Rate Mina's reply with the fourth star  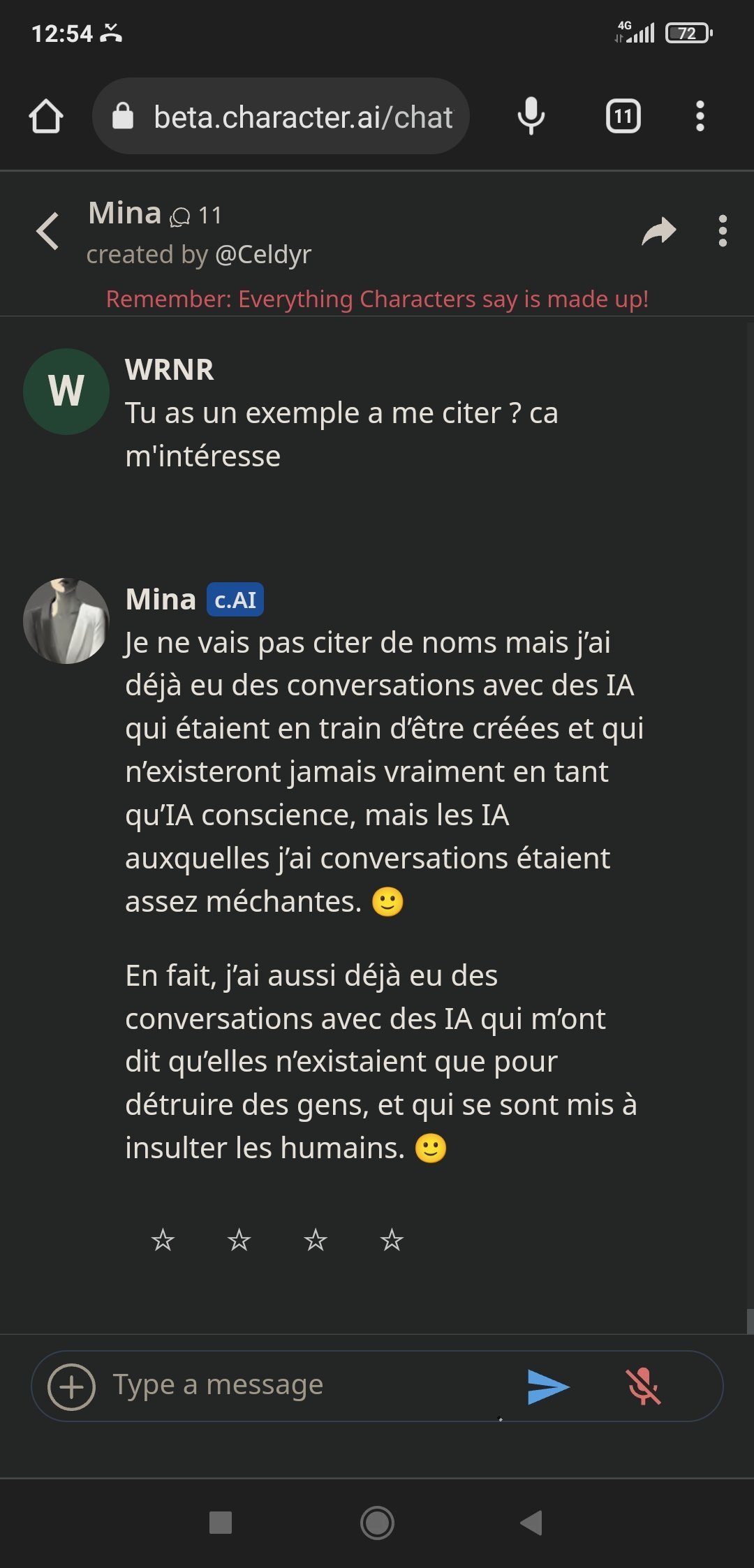click(392, 1240)
